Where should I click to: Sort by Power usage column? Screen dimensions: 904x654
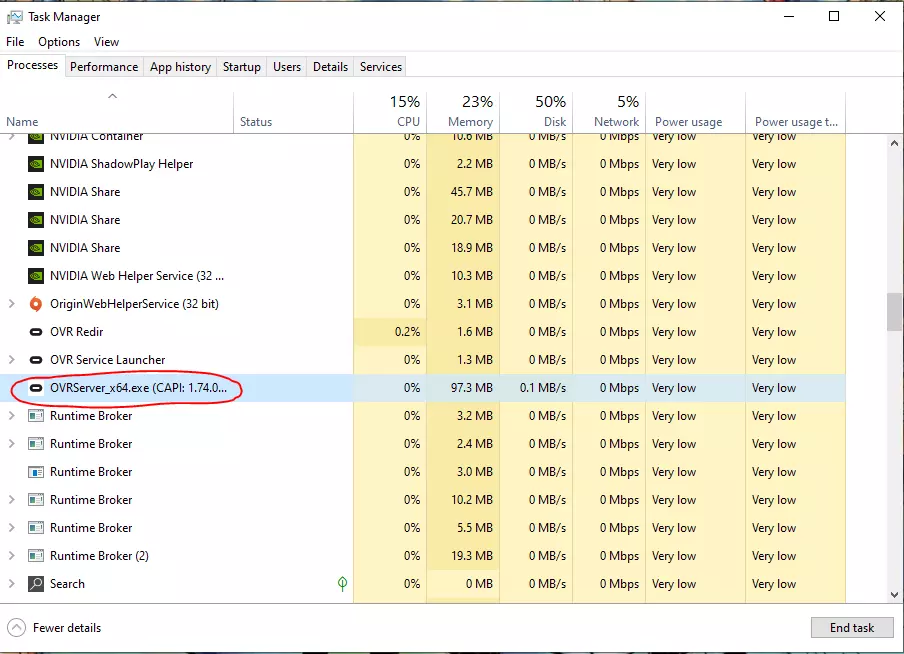tap(695, 112)
